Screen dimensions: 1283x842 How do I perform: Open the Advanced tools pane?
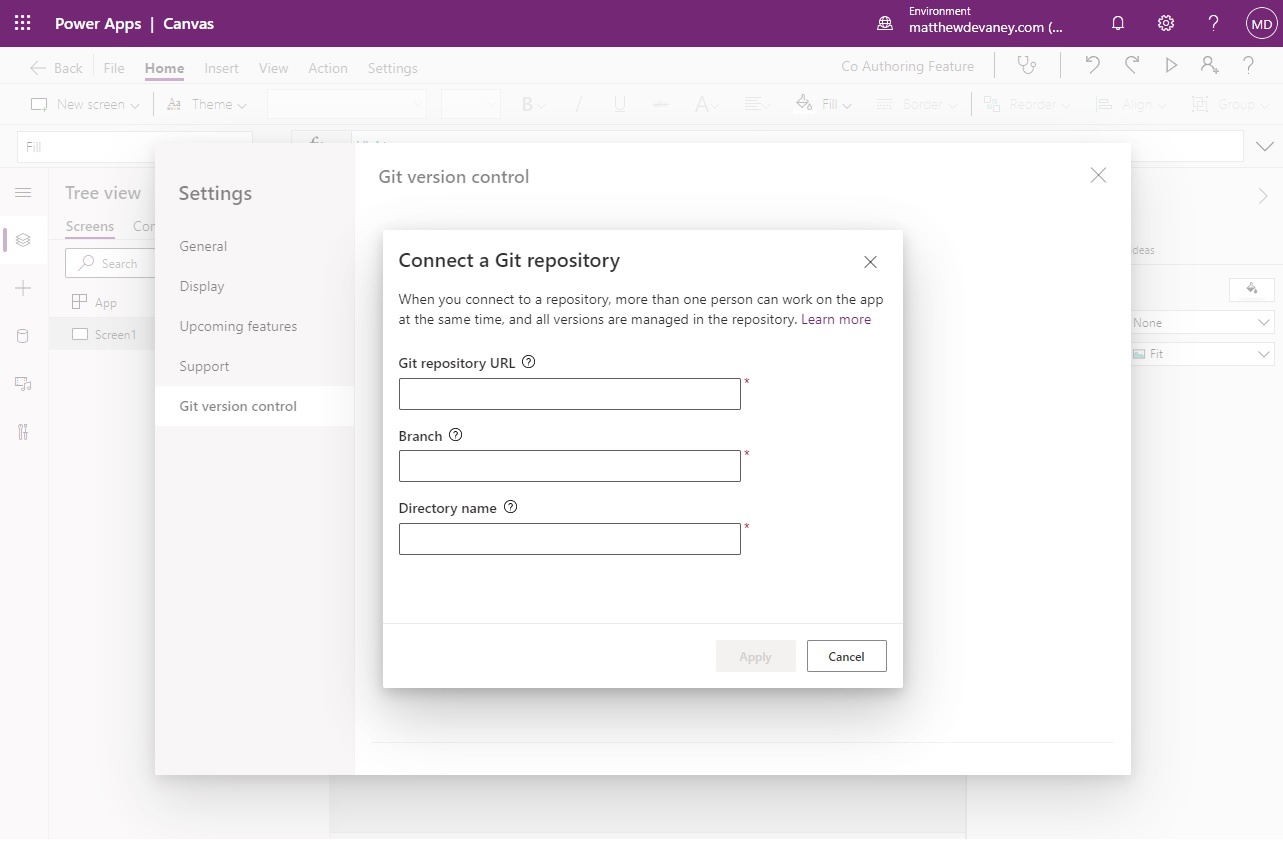tap(23, 431)
